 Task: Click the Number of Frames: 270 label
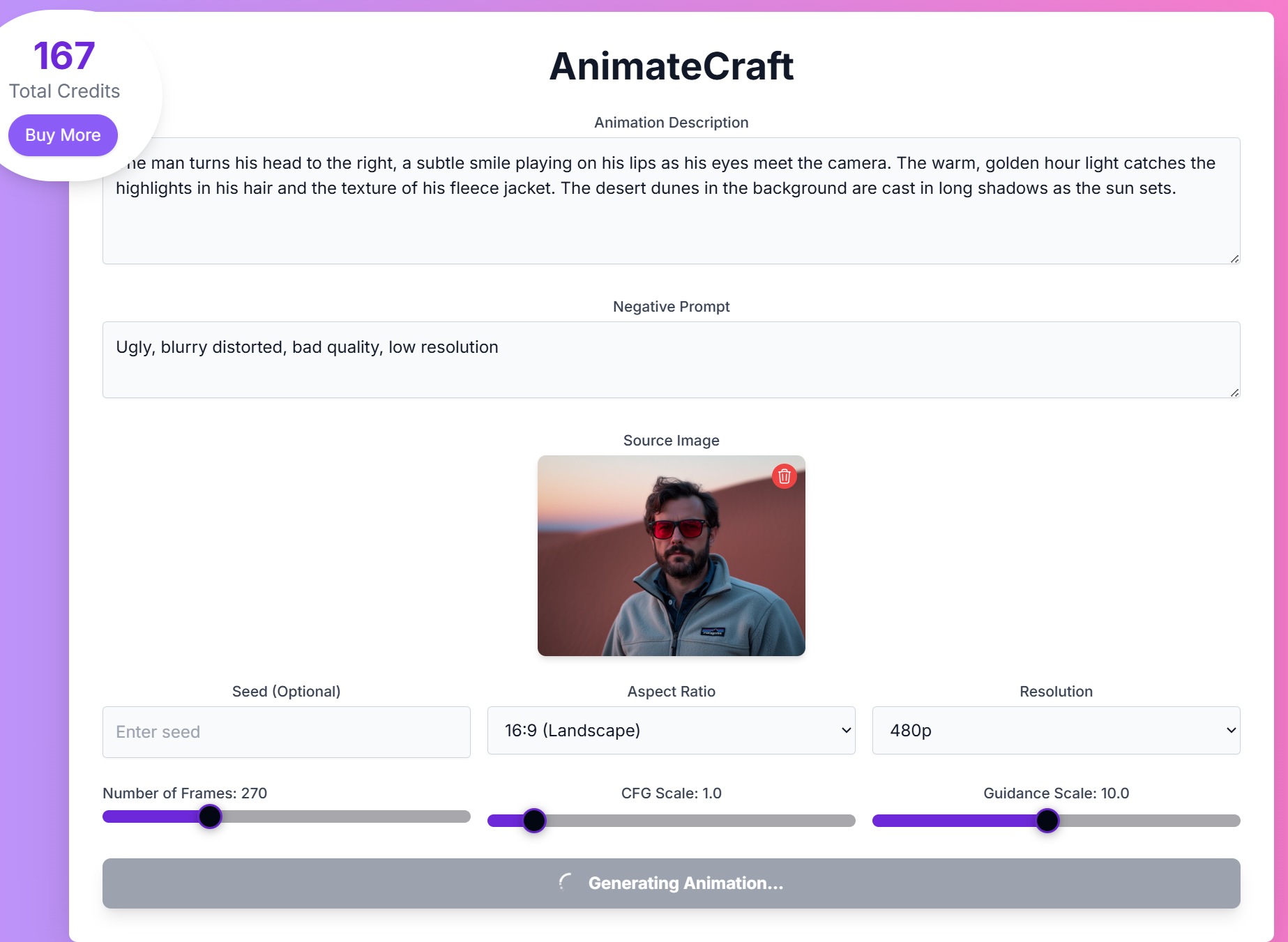(185, 793)
